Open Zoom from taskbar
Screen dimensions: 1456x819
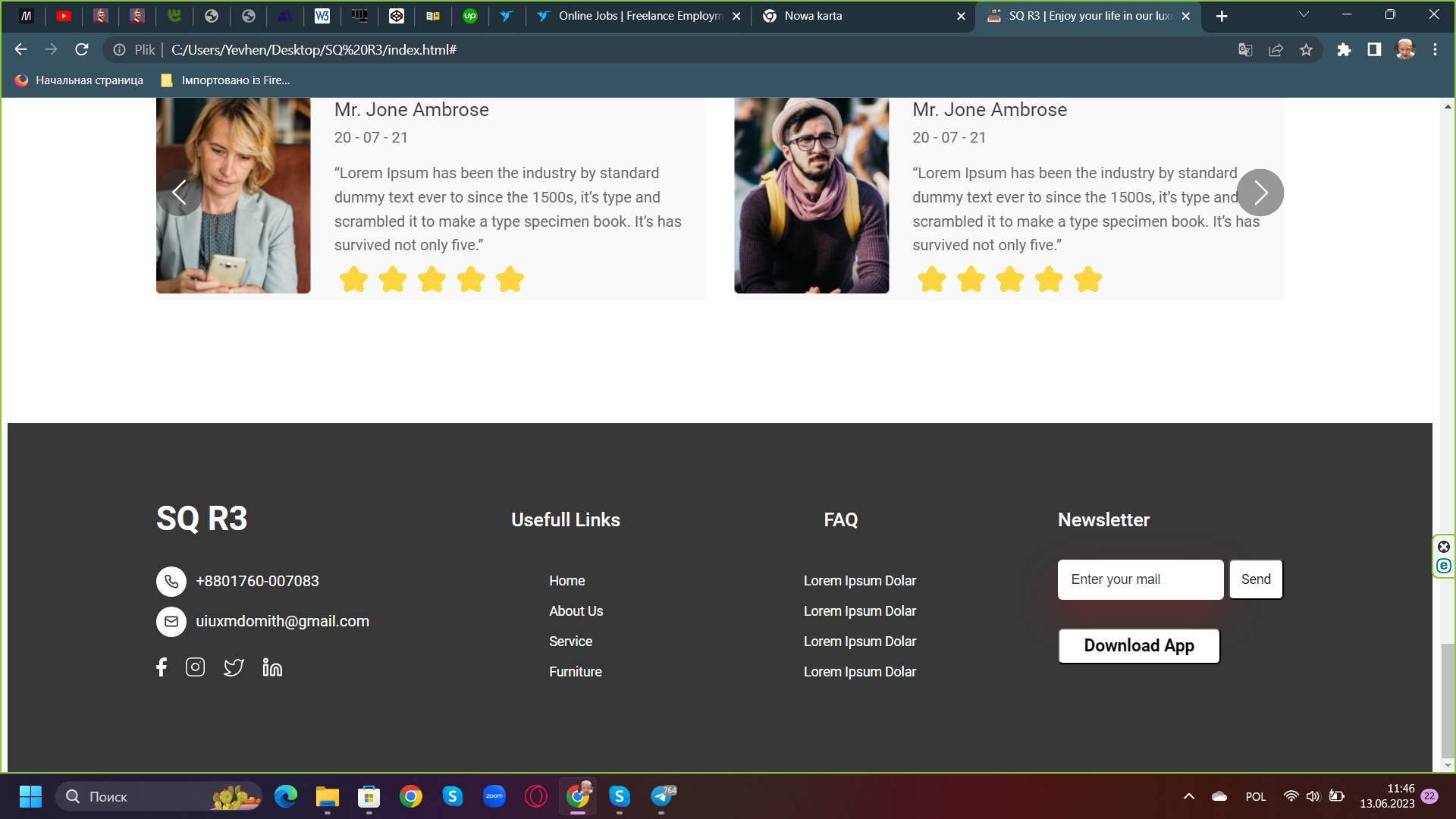click(x=494, y=797)
